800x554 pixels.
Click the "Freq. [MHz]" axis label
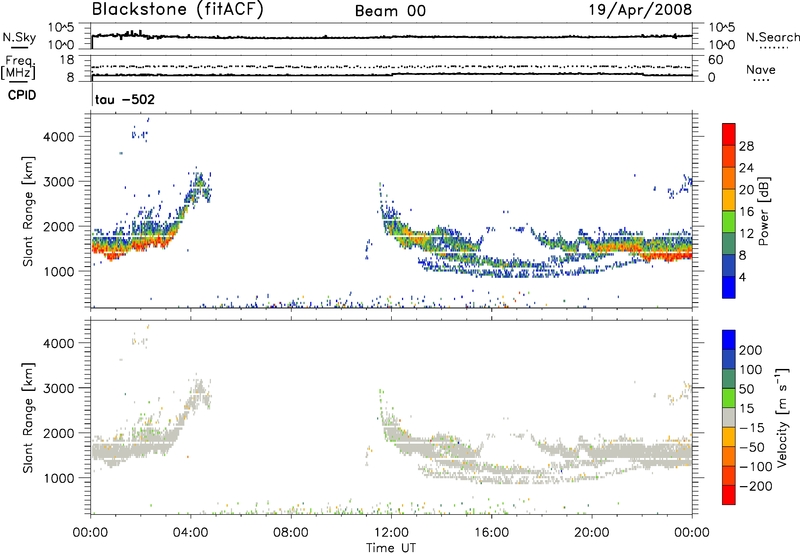(18, 68)
